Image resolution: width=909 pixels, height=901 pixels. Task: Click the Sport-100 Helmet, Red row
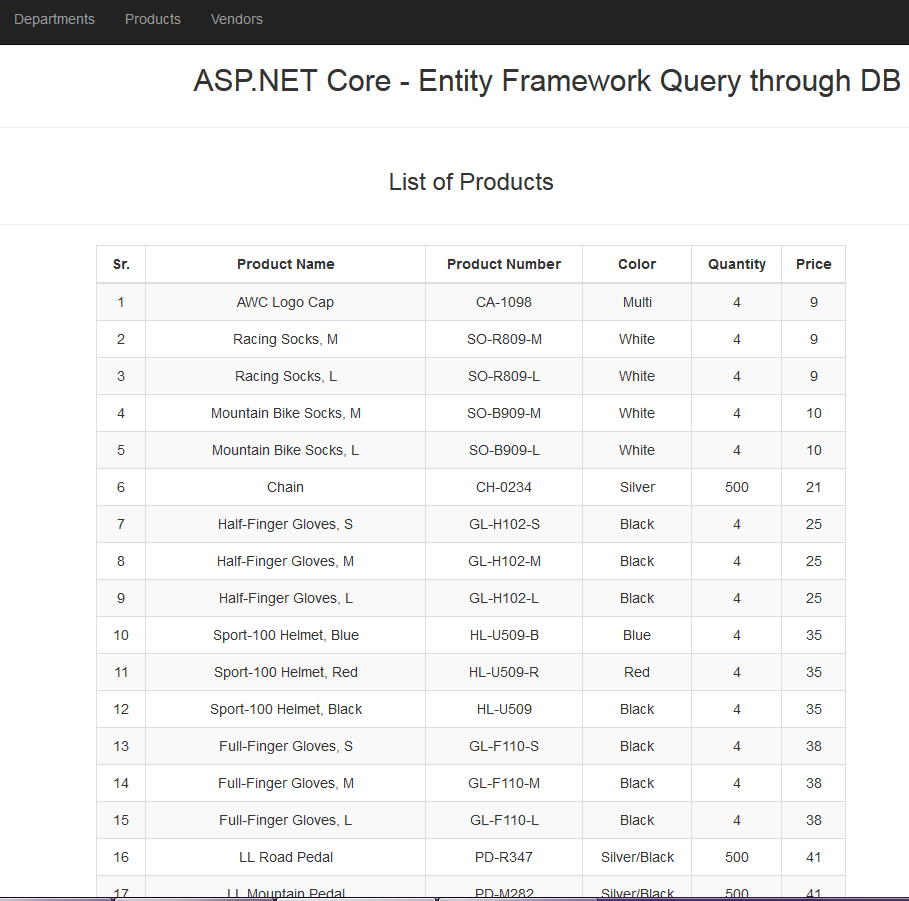coord(285,672)
